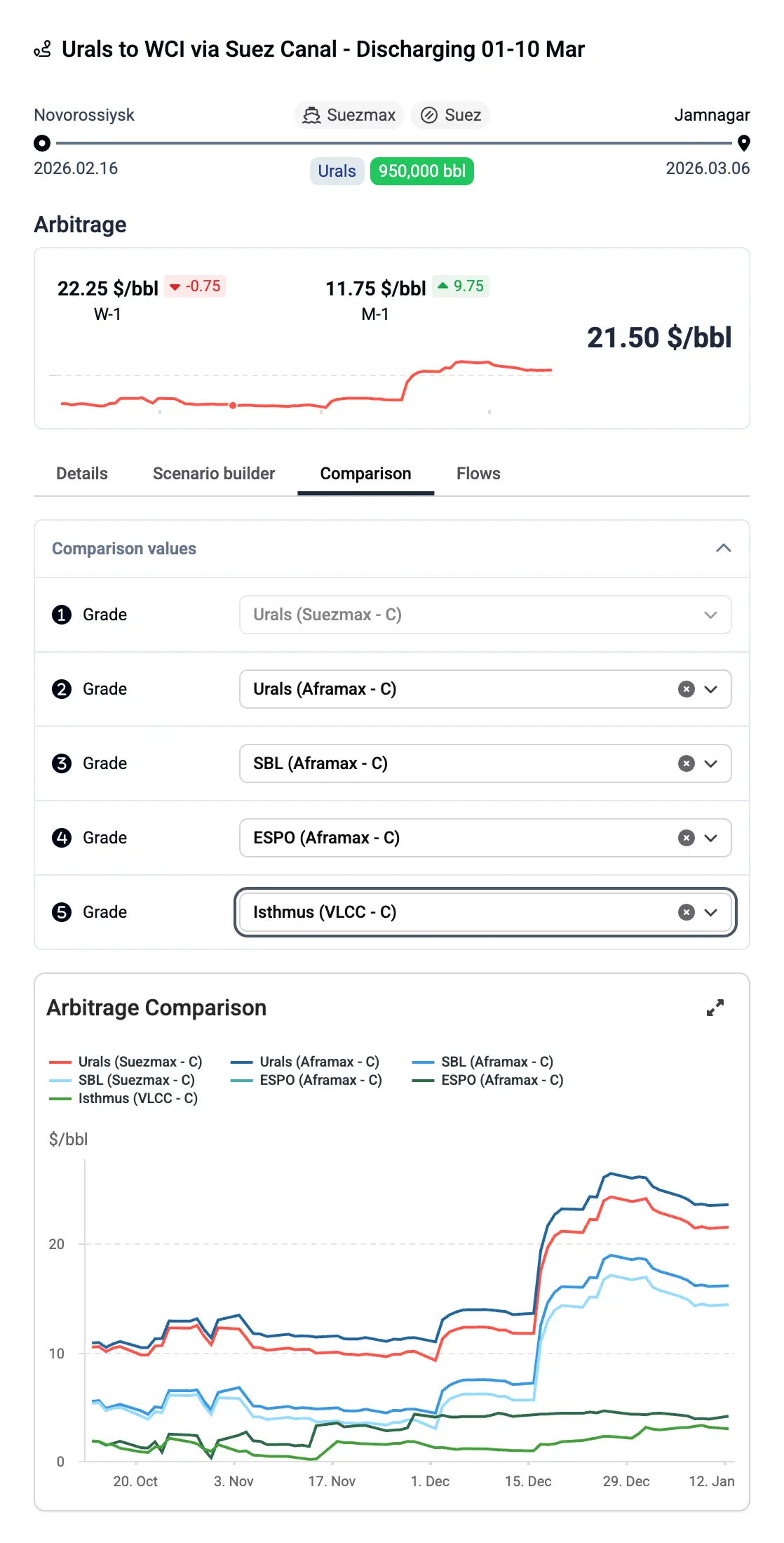The height and width of the screenshot is (1543, 784).
Task: Toggle teal ESPO (Aframax - C) legend series
Action: click(306, 1080)
